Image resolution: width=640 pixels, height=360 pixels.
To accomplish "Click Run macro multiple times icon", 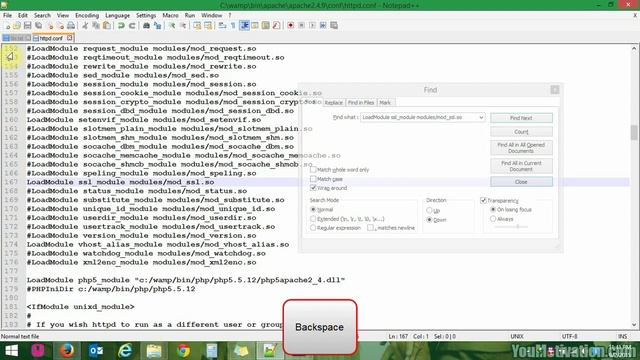I will [323, 26].
